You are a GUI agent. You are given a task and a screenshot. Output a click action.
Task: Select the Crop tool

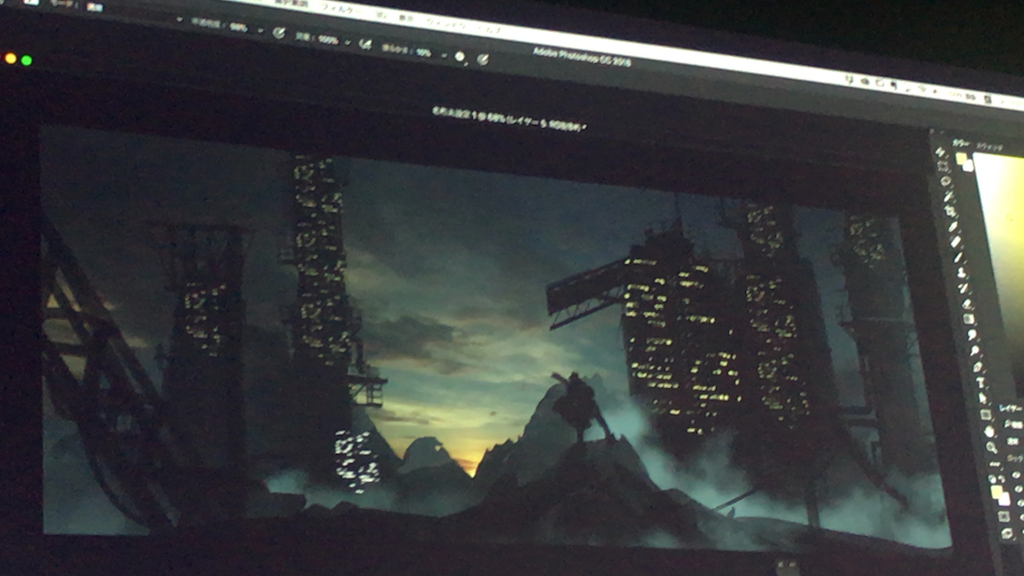[951, 210]
